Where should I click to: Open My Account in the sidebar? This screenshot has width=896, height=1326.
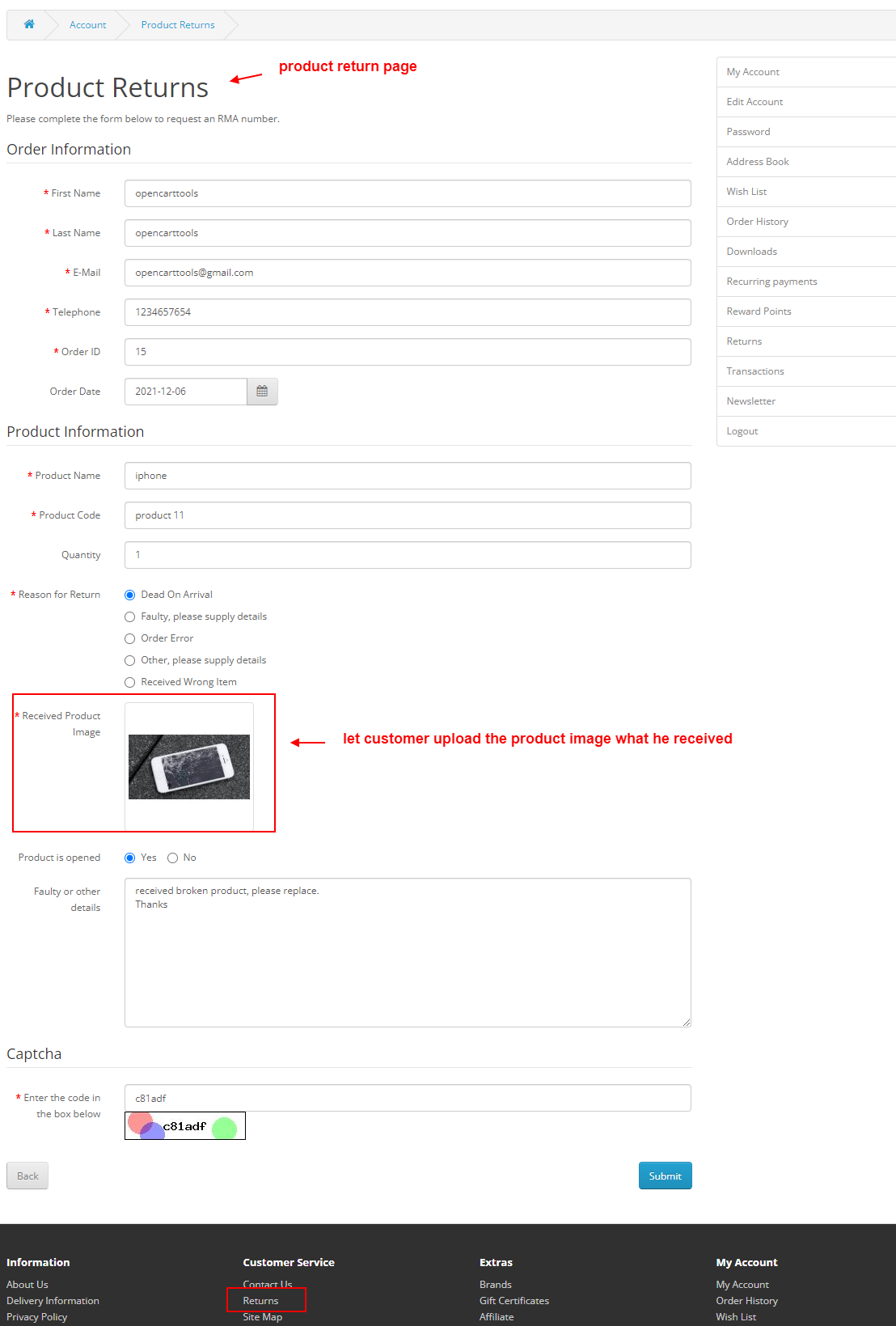tap(806, 72)
